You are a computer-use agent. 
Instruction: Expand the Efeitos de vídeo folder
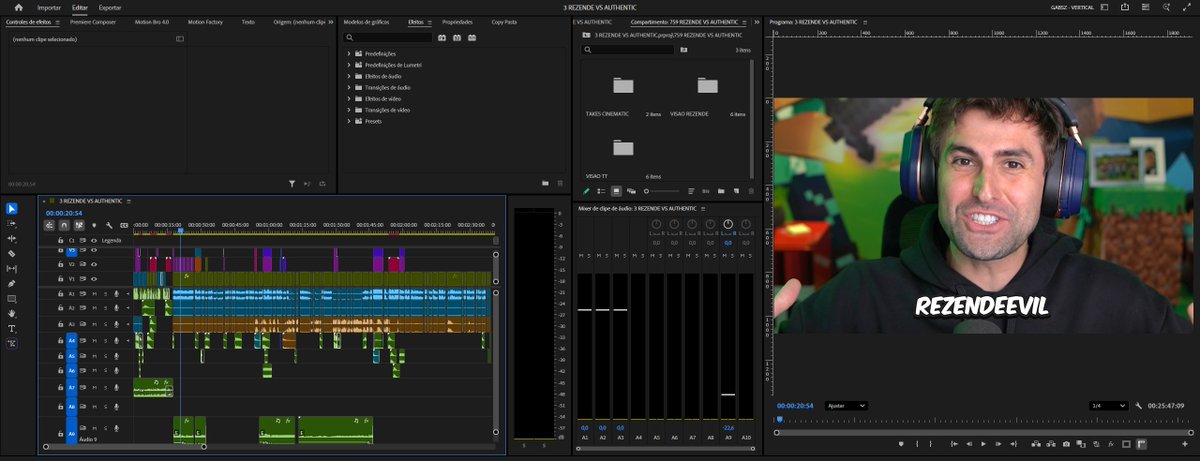coord(349,98)
